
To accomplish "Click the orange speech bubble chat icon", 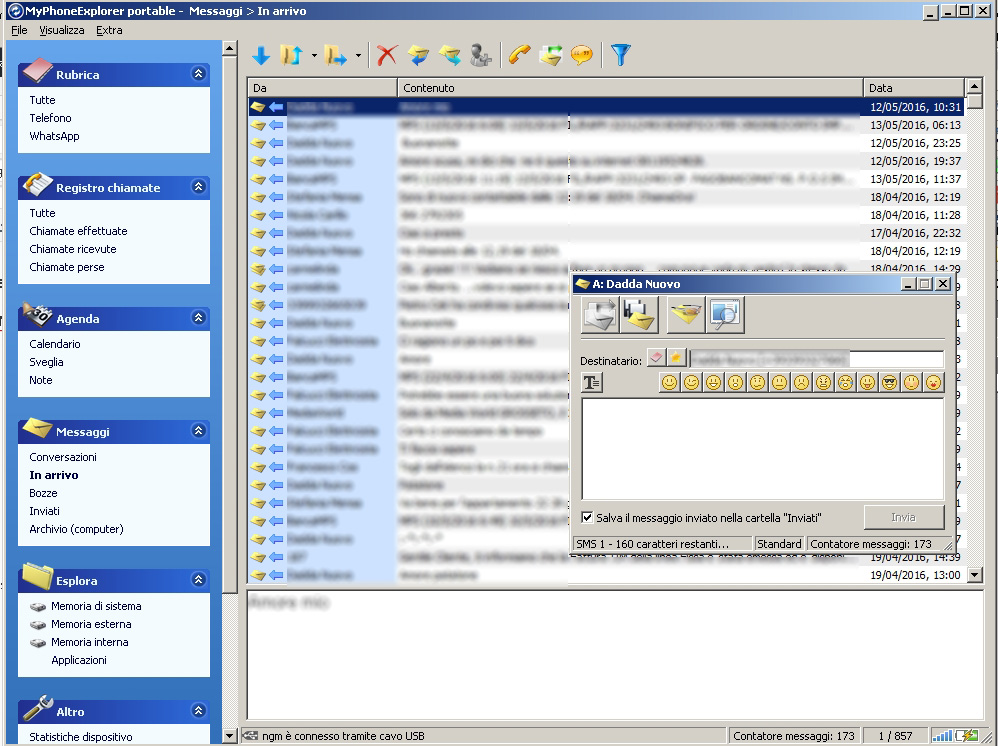I will [x=582, y=55].
